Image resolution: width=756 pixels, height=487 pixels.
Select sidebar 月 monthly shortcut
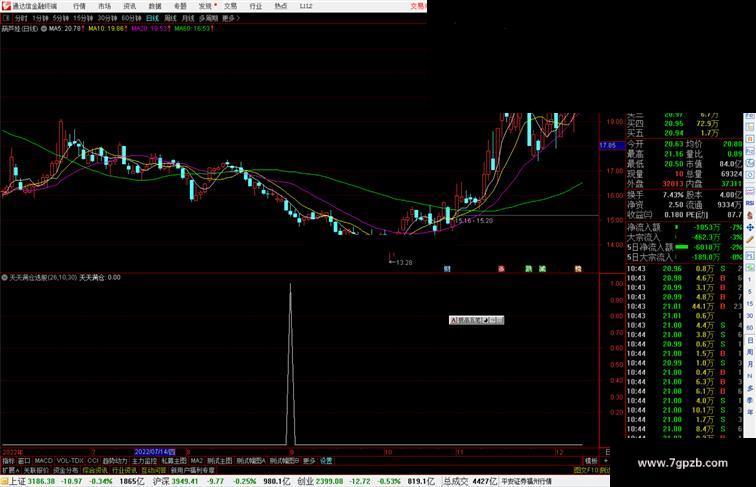tap(750, 364)
